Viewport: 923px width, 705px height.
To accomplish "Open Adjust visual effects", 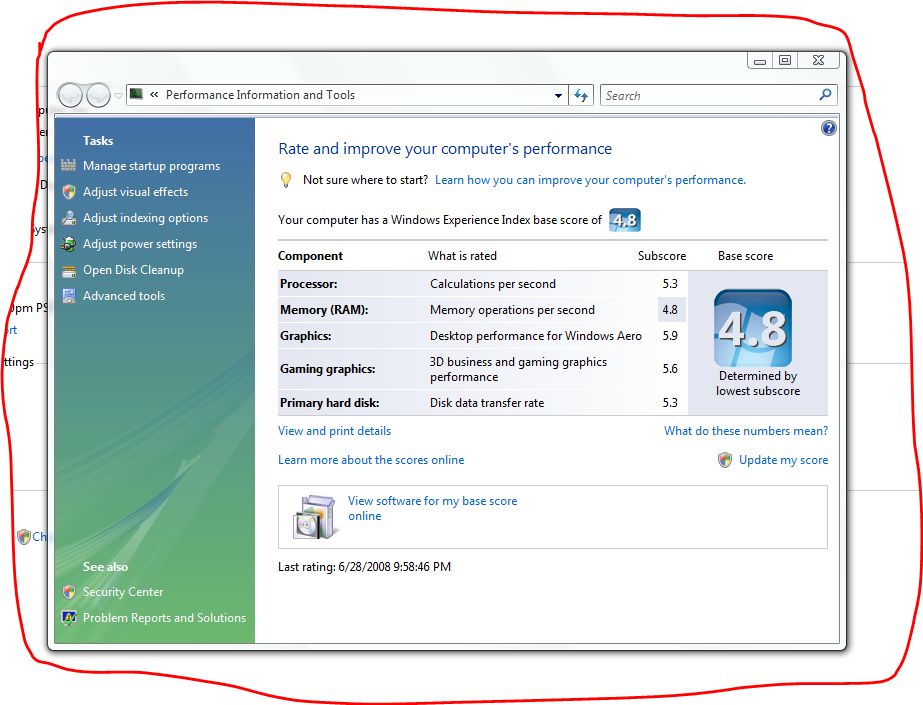I will (x=135, y=192).
